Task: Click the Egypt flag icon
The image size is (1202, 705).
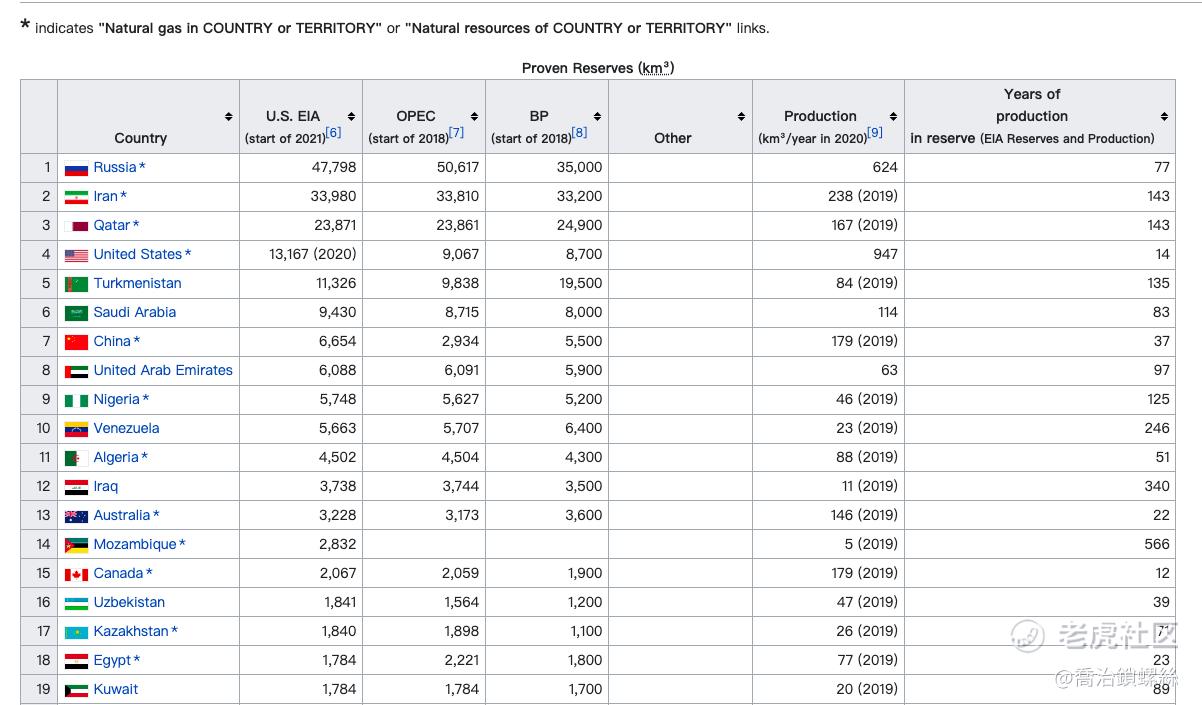Action: coord(76,661)
